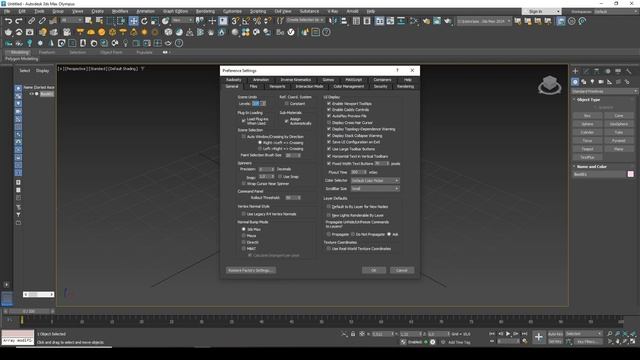Activate the Select and Uniform Scale tool
This screenshot has height=360, width=640.
tap(155, 21)
